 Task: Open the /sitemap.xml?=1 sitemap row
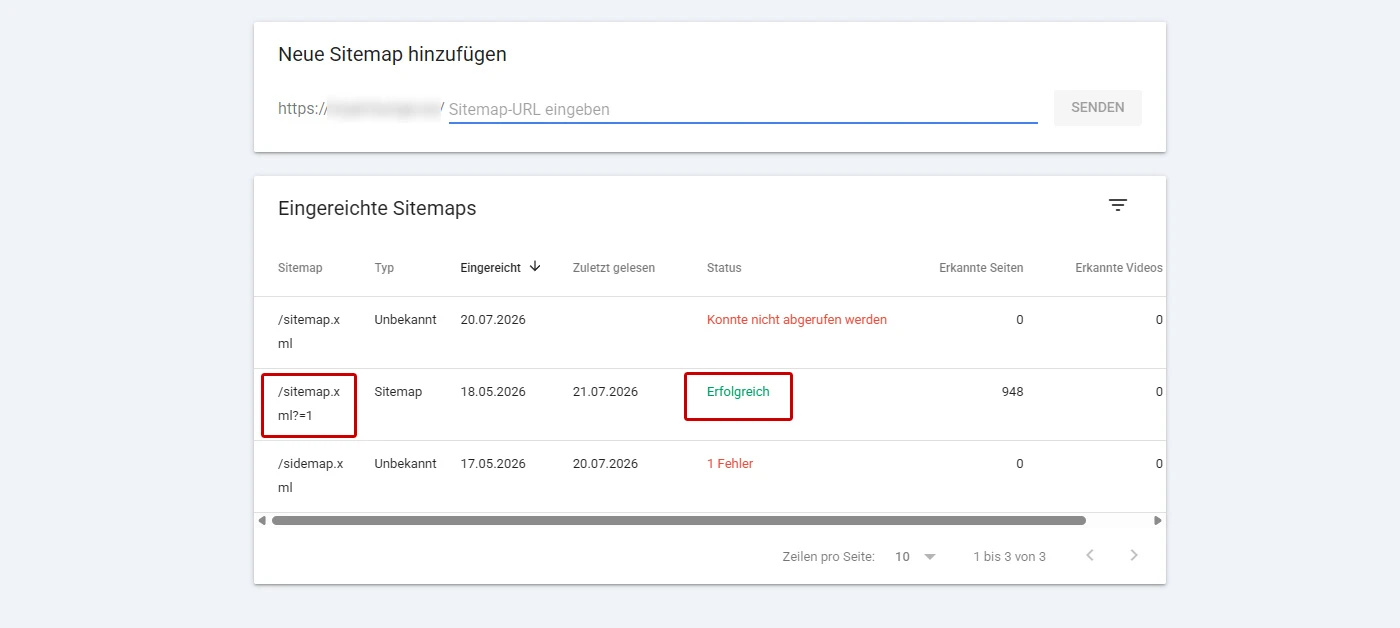(x=709, y=404)
